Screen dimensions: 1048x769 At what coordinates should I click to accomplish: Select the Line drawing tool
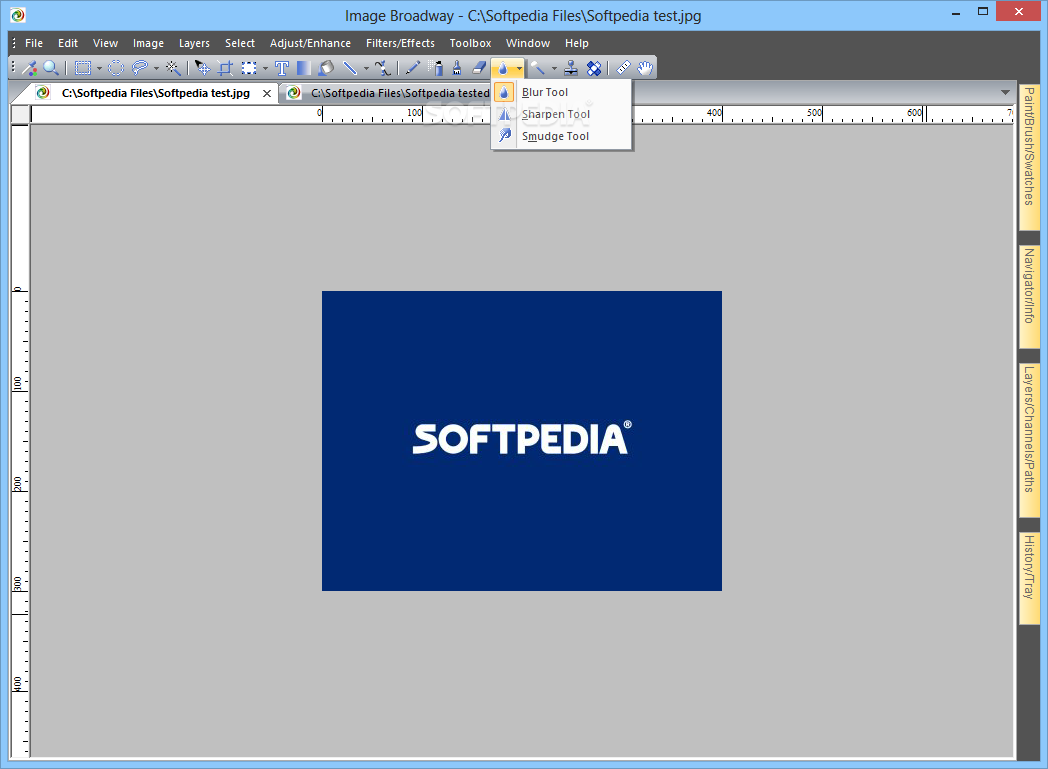click(x=350, y=67)
